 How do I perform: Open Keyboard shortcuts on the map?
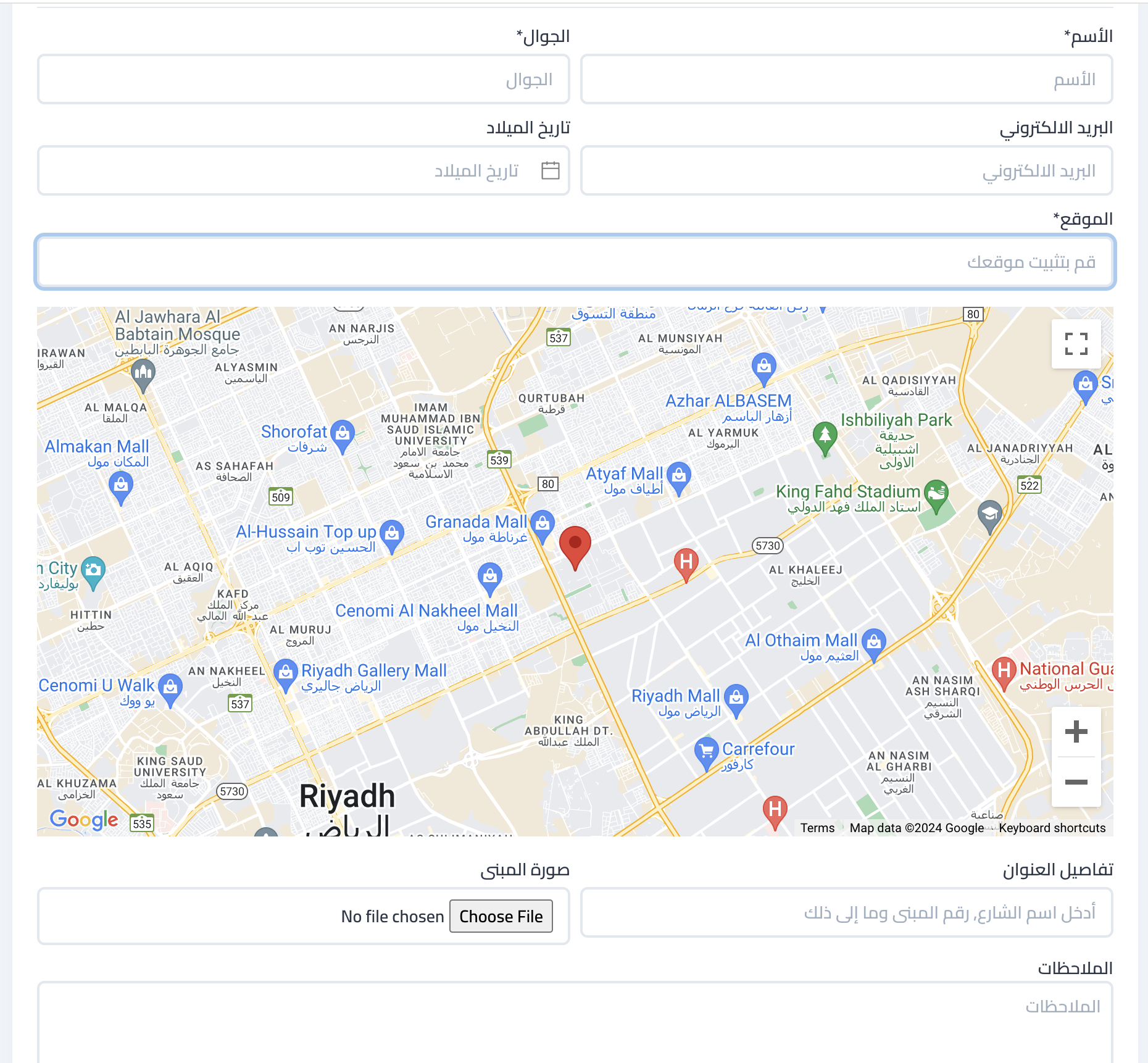pos(1052,828)
